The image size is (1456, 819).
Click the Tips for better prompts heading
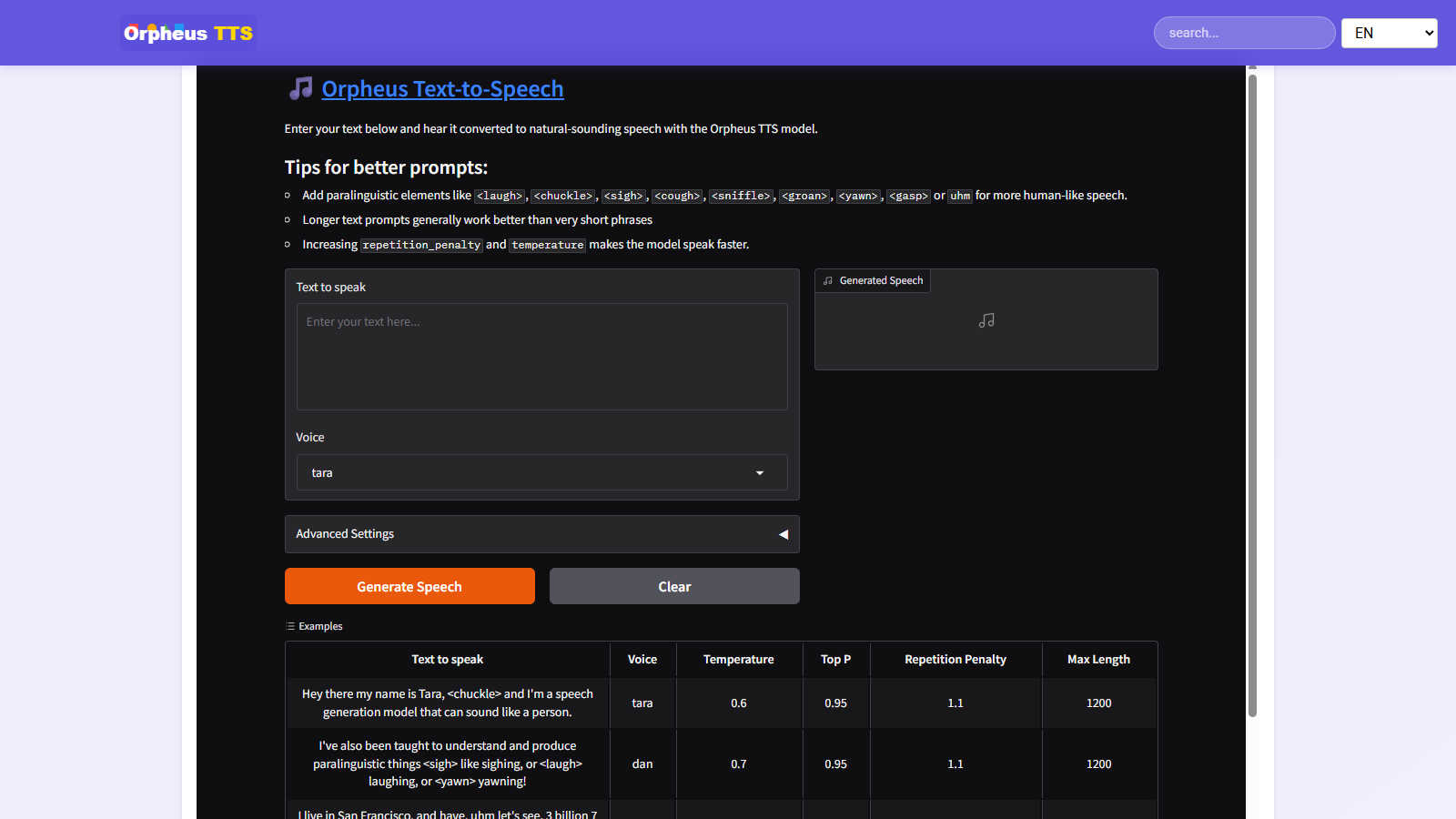click(386, 167)
